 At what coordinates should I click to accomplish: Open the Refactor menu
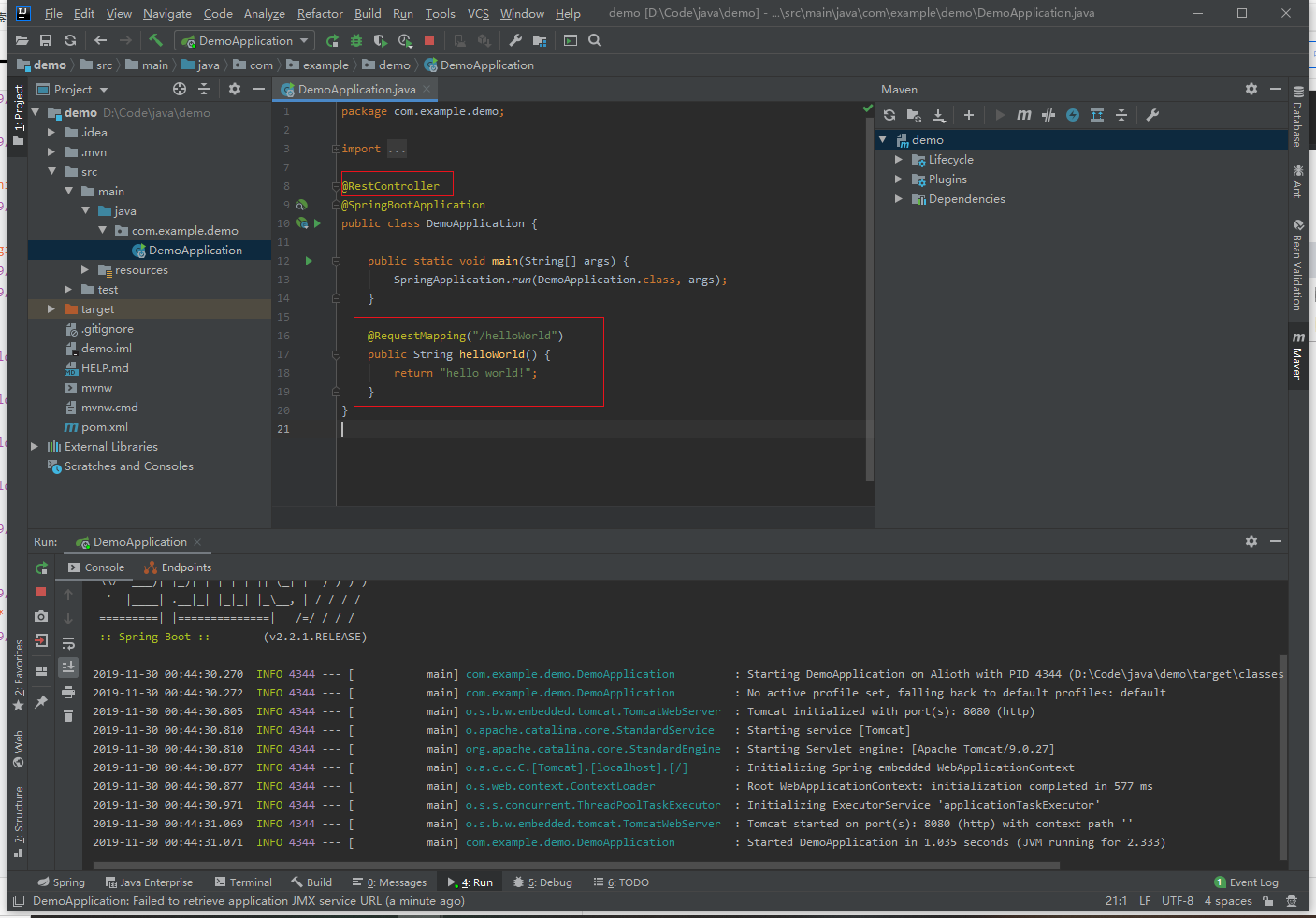coord(320,13)
